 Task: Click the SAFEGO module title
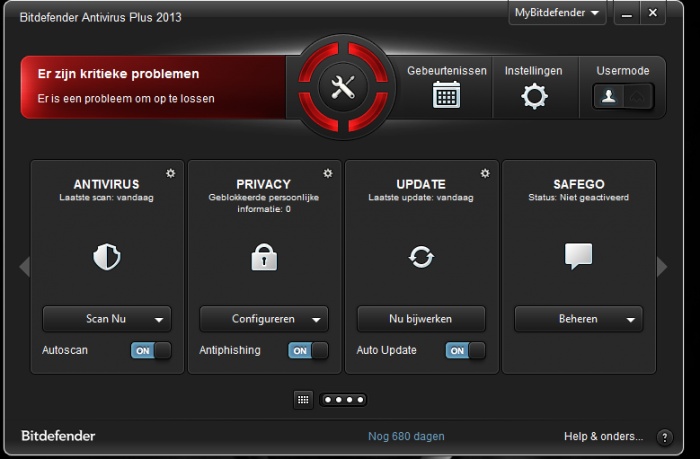click(579, 184)
